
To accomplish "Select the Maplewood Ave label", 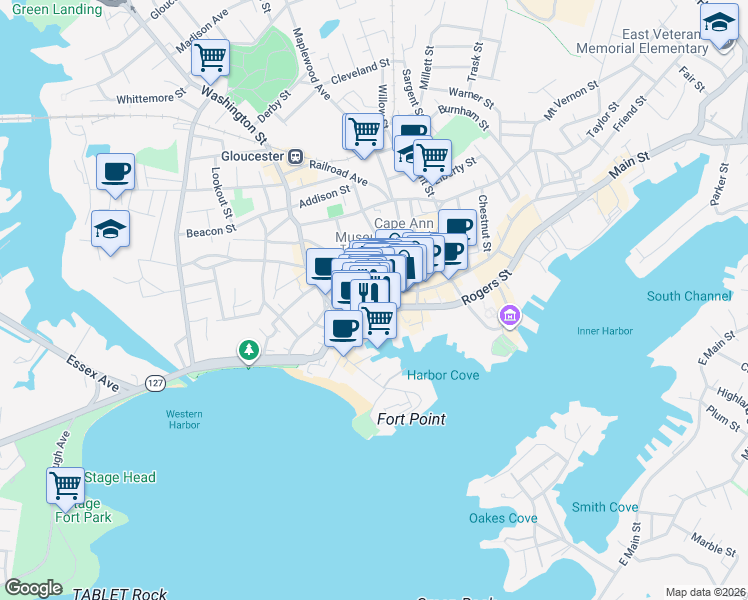I will (312, 64).
